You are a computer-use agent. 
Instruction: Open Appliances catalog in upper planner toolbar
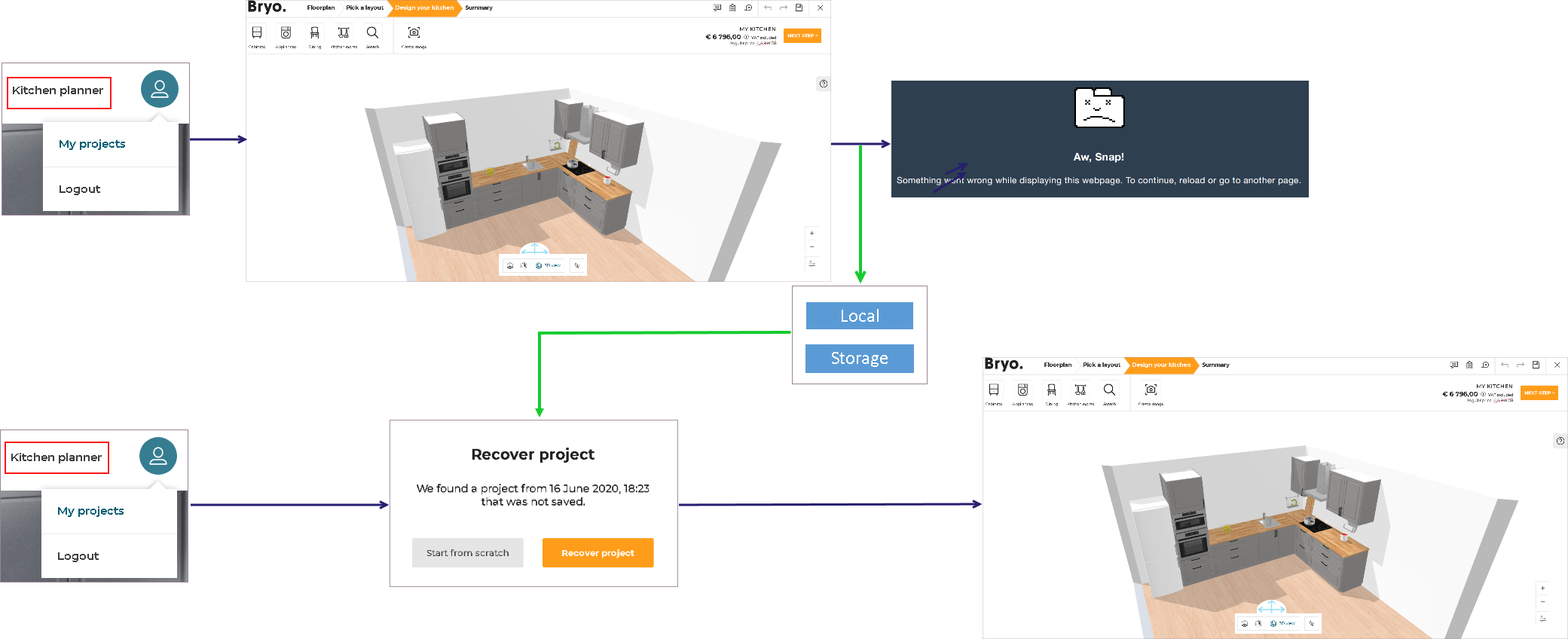click(x=286, y=33)
